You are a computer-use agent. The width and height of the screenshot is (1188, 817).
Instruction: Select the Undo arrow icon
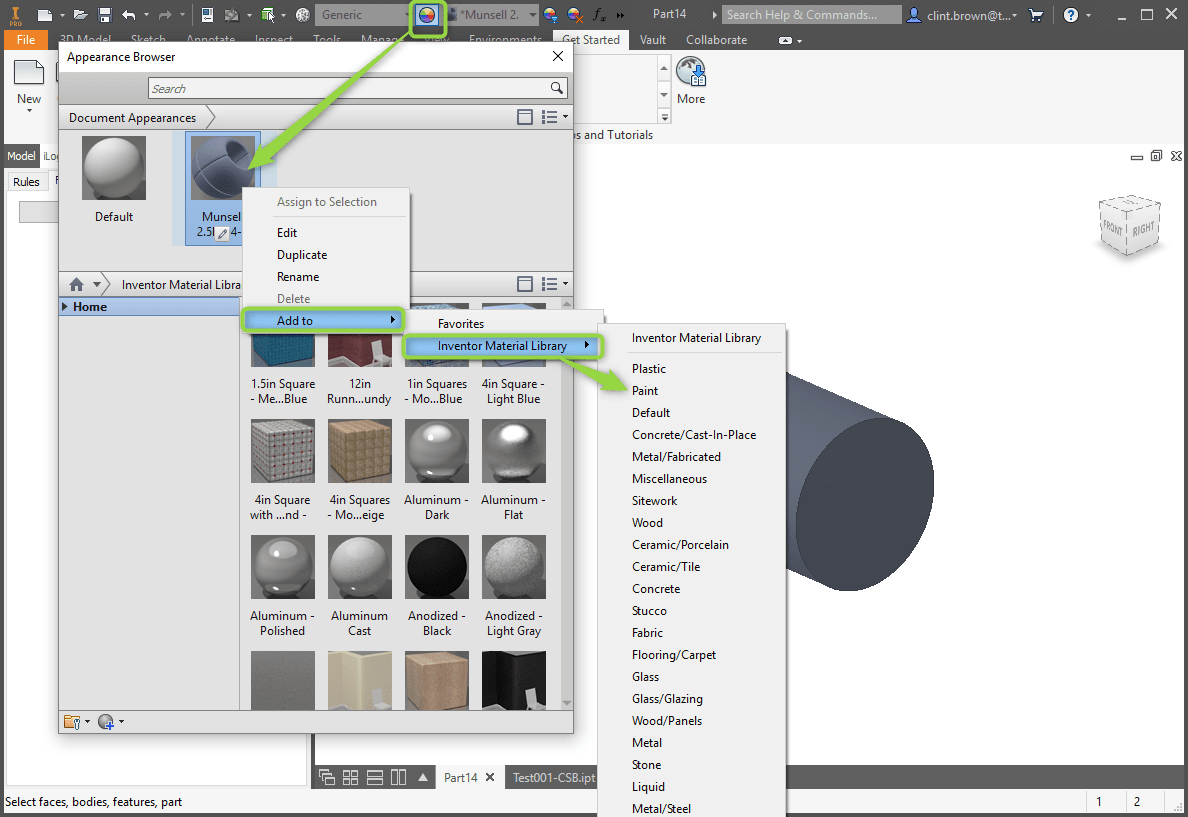point(126,14)
